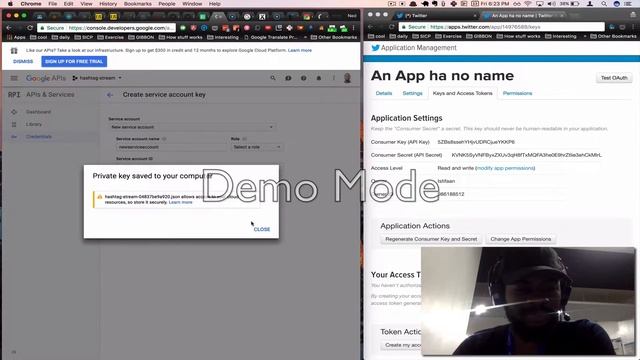The height and width of the screenshot is (360, 640).
Task: Close the private key saved dialog
Action: [262, 229]
